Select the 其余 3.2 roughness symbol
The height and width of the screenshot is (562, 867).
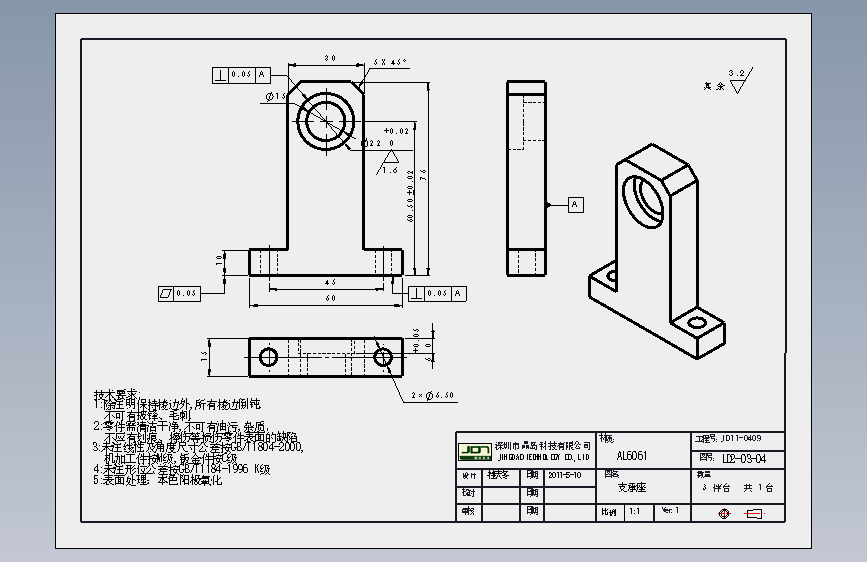[x=728, y=81]
